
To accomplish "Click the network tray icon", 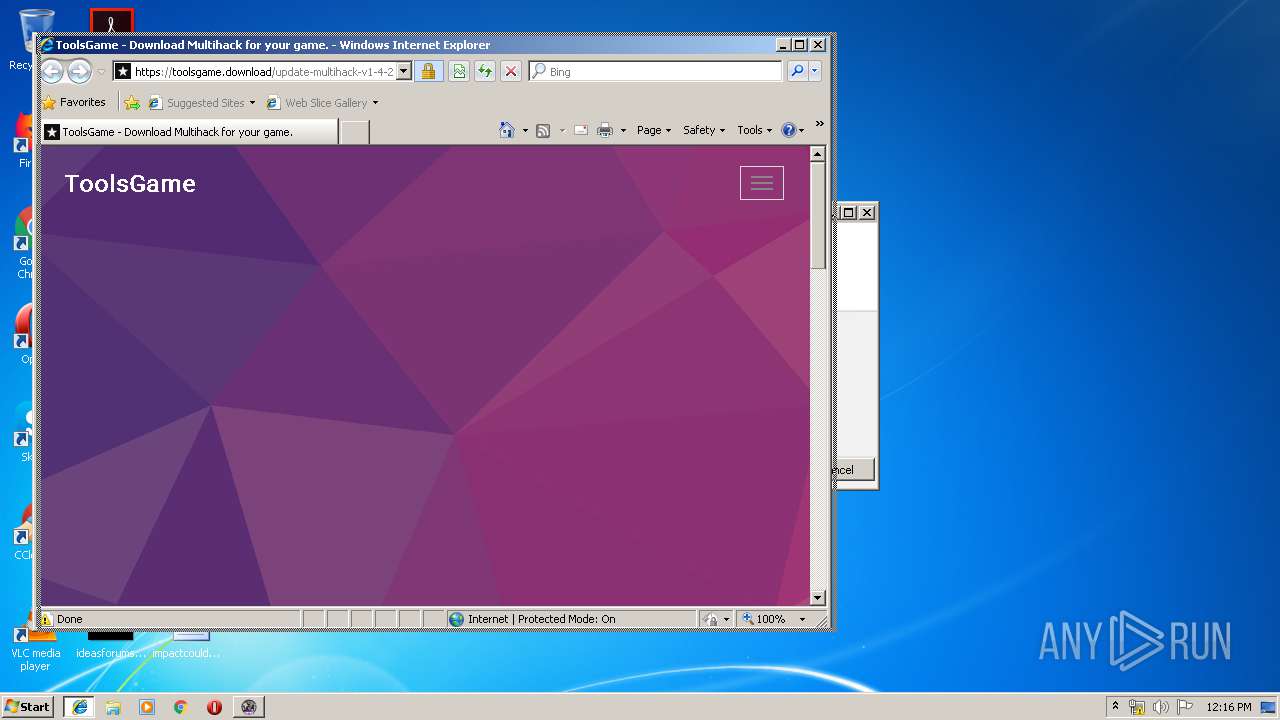I will [x=1137, y=707].
